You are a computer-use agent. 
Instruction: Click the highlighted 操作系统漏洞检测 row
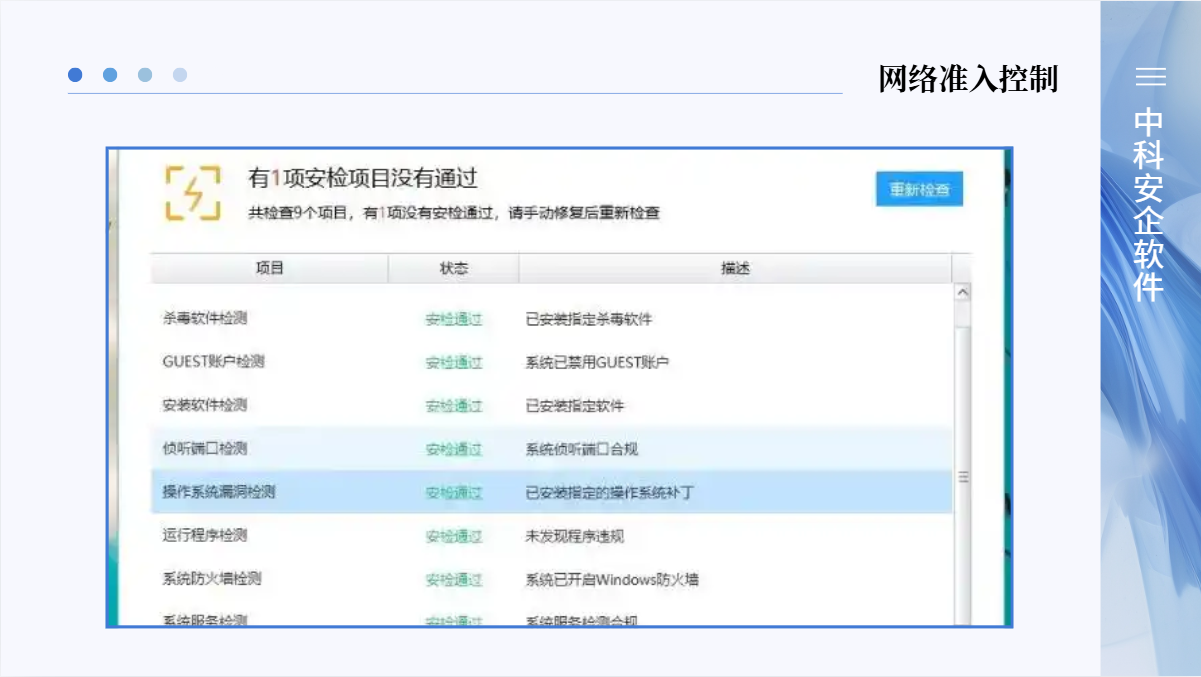pyautogui.click(x=219, y=492)
